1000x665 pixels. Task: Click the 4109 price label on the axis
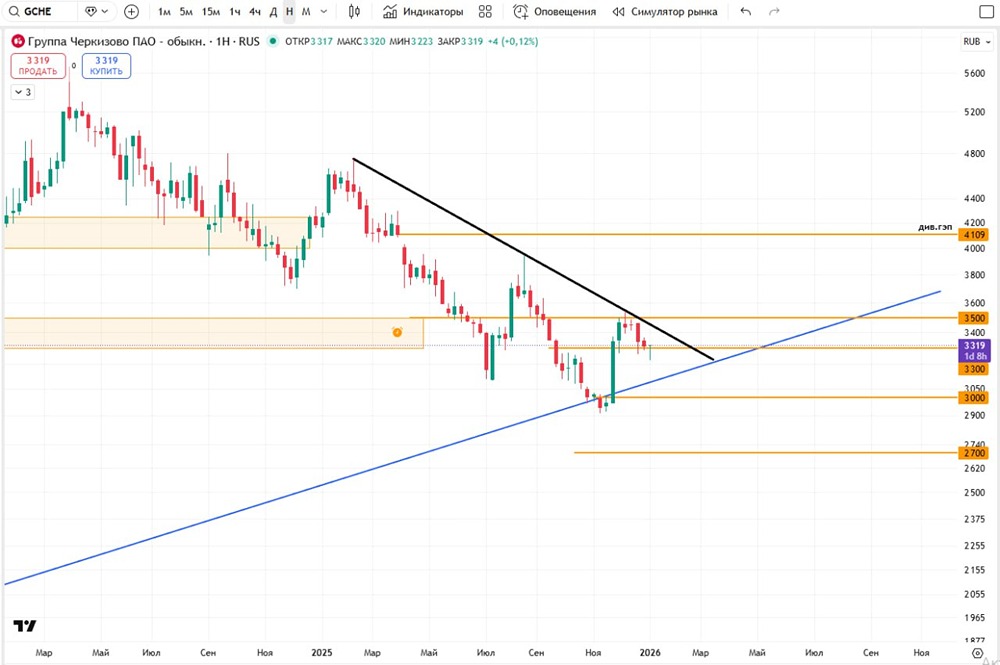[974, 235]
